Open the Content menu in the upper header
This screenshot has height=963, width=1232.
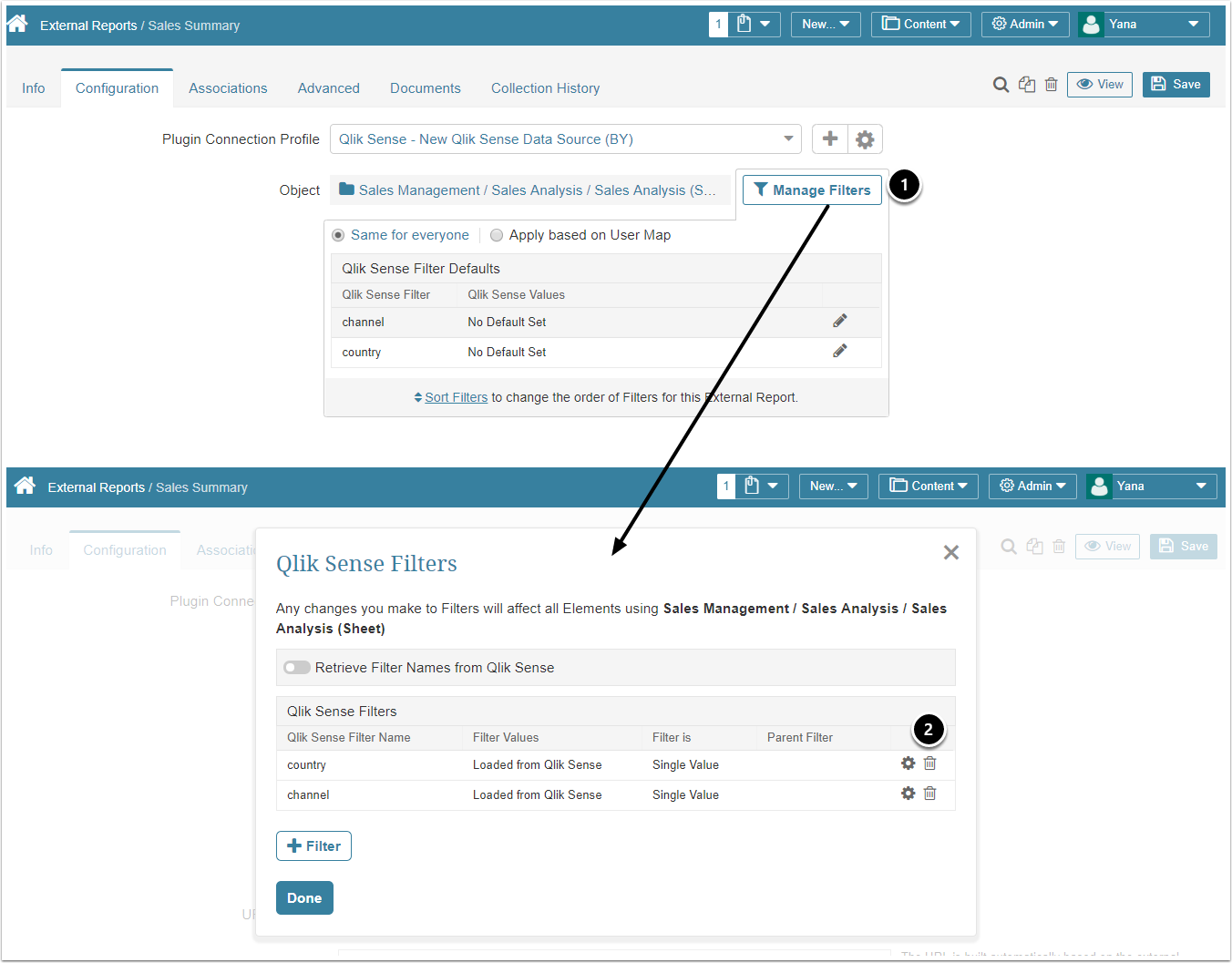[x=920, y=25]
